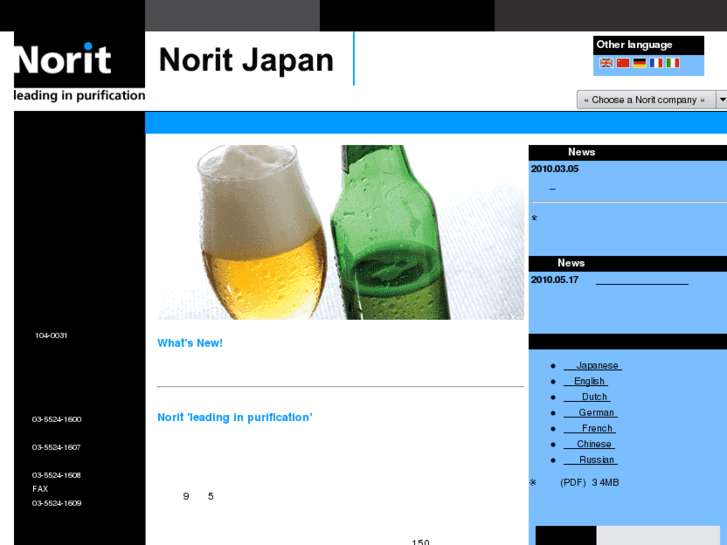Screen dimensions: 727x545
Task: Click the Norit 'leading in purification' heading
Action: click(x=235, y=417)
